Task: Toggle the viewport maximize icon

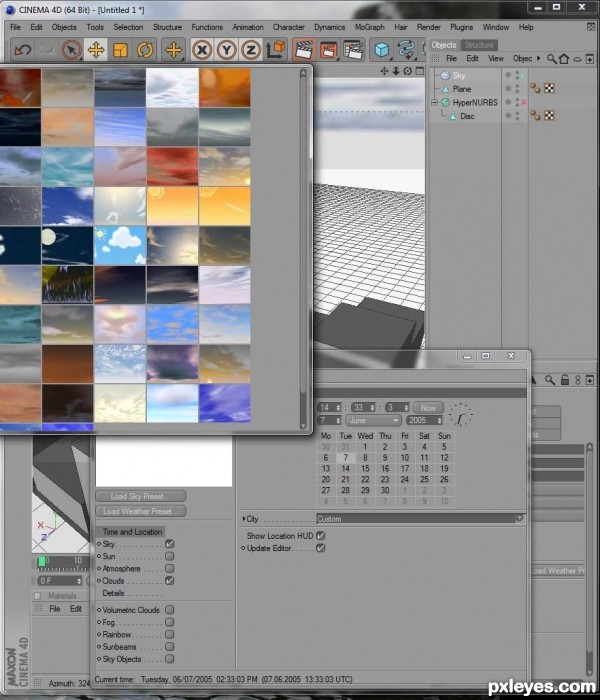Action: click(x=420, y=71)
